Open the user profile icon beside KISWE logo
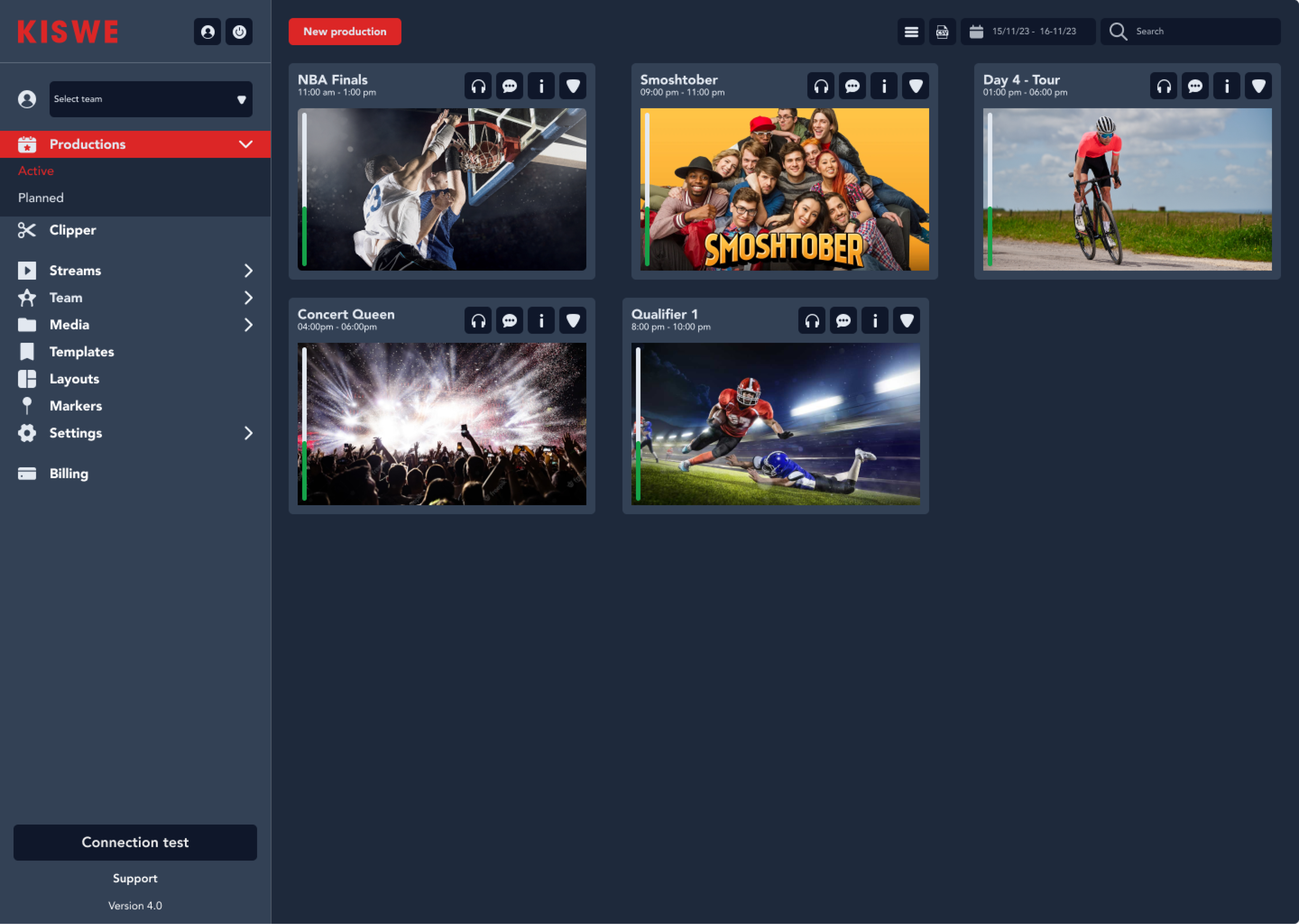Image resolution: width=1299 pixels, height=924 pixels. click(207, 31)
